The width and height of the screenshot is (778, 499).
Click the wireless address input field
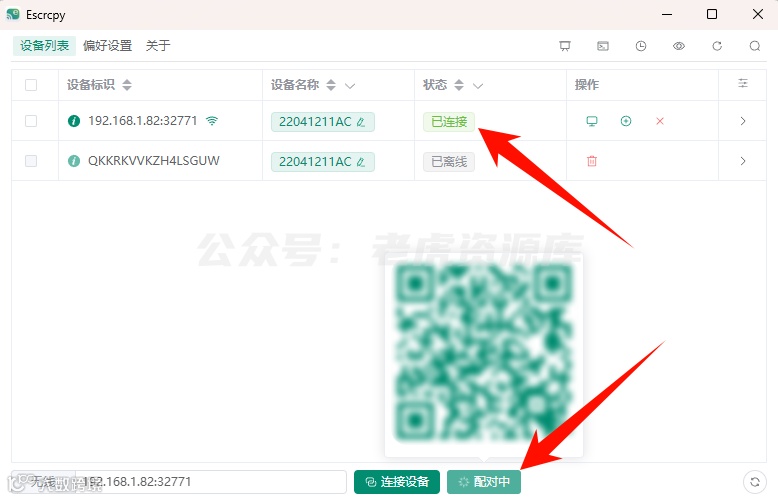tap(211, 482)
